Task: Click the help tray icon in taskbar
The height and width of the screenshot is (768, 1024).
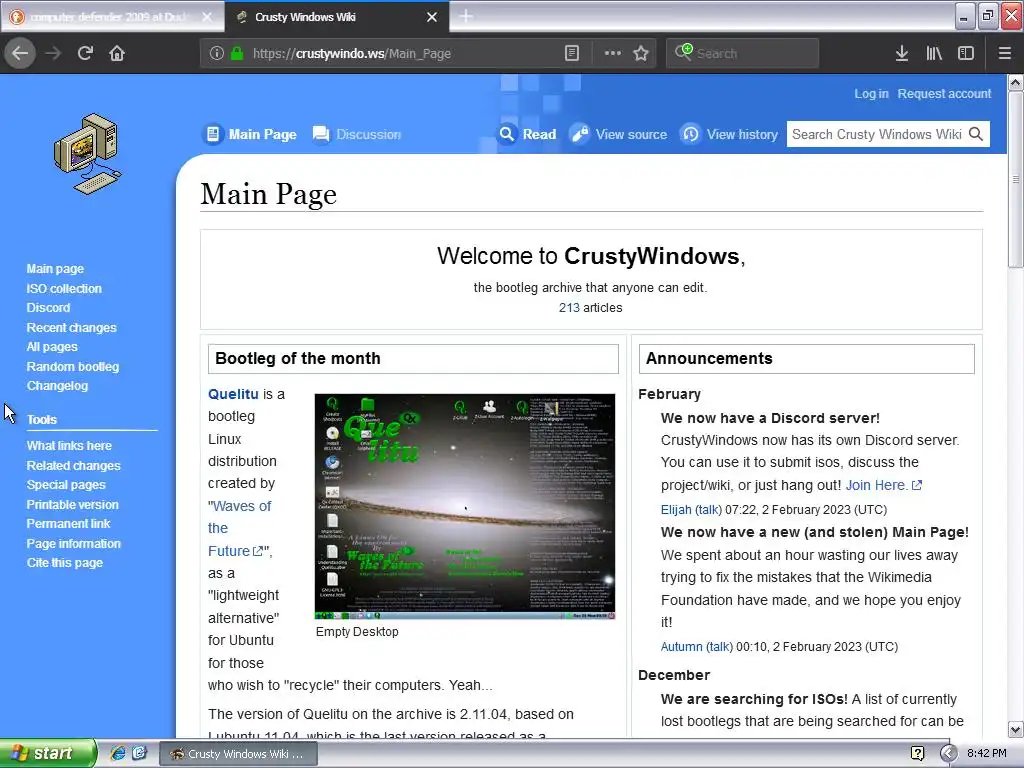Action: (x=917, y=753)
